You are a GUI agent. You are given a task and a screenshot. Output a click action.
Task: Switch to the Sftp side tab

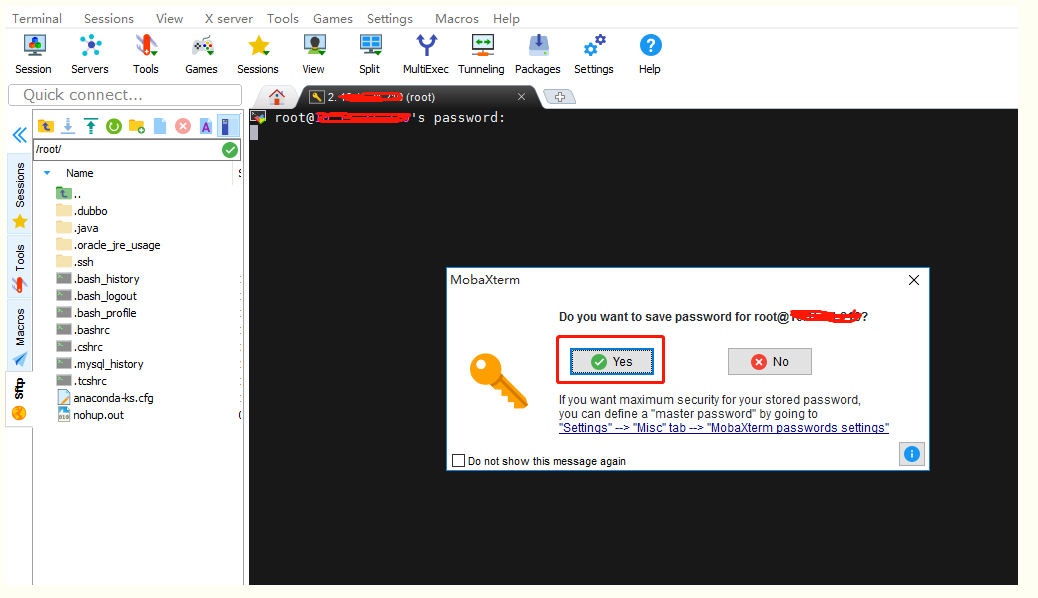click(19, 399)
